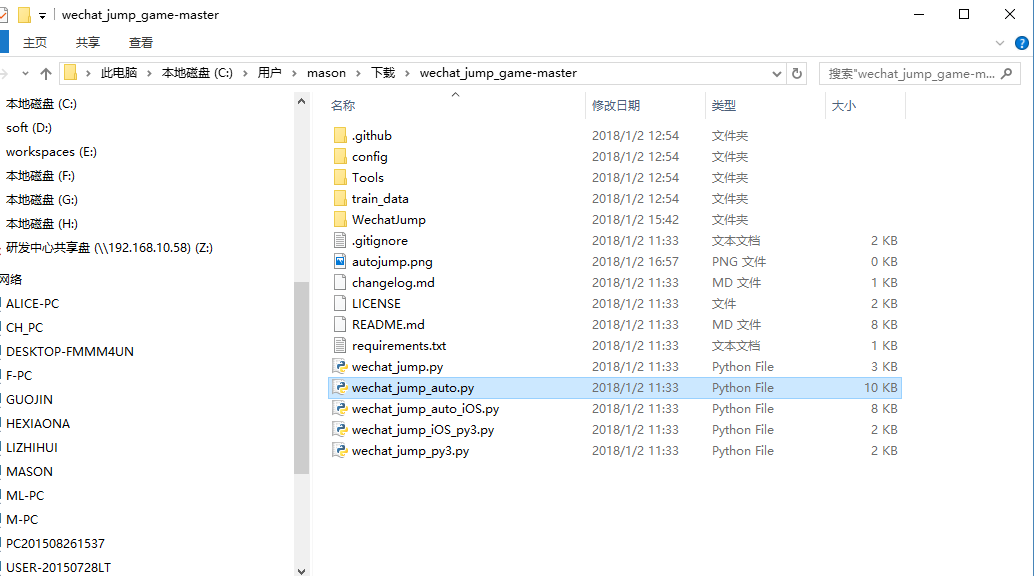Screen dimensions: 1034x576
Task: Go to 用户 breadcrumb in address bar
Action: (x=270, y=73)
